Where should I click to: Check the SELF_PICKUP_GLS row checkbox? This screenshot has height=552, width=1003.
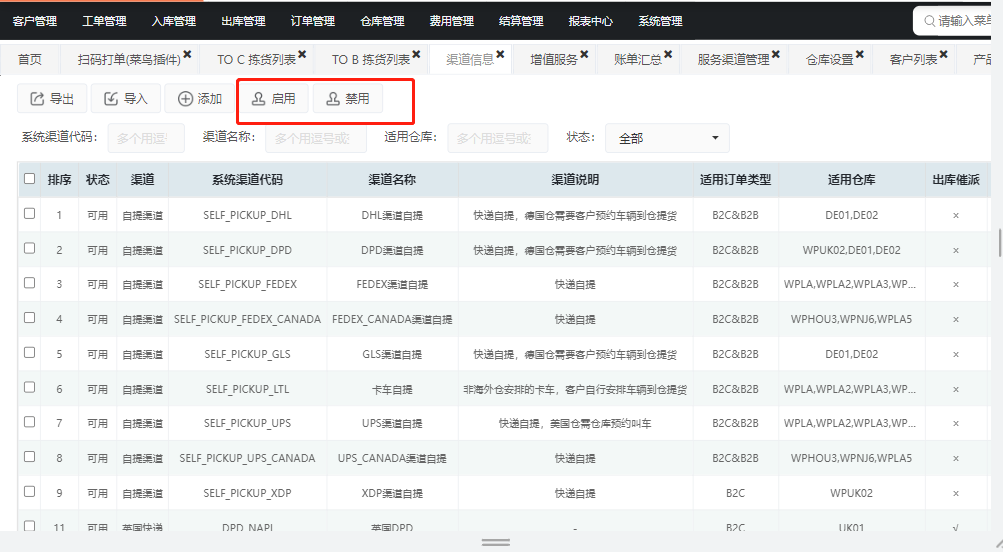(29, 352)
